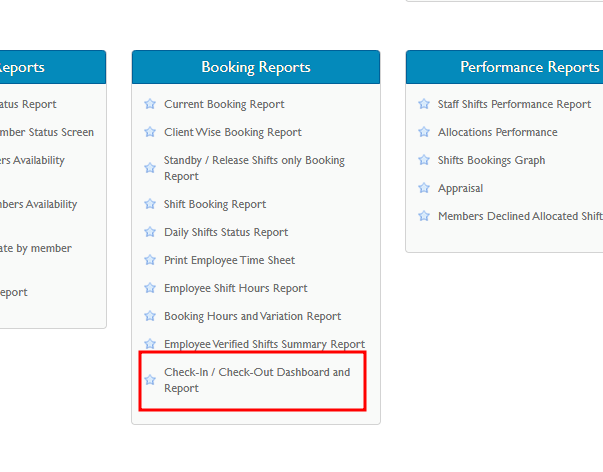Star the Appraisal report

tap(424, 188)
